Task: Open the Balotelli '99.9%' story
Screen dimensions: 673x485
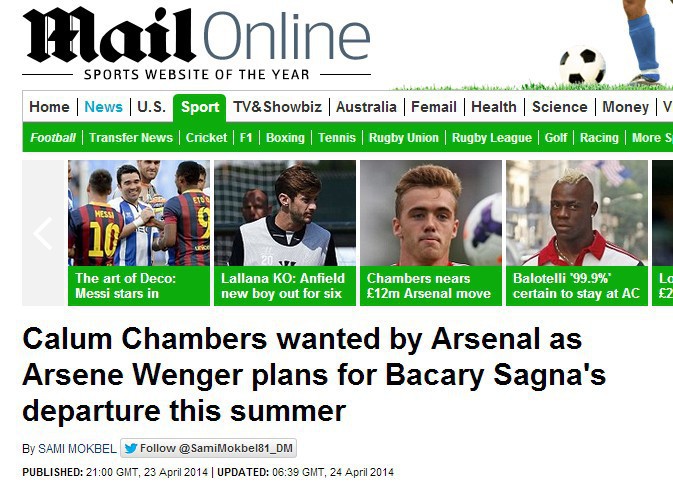Action: tap(576, 232)
